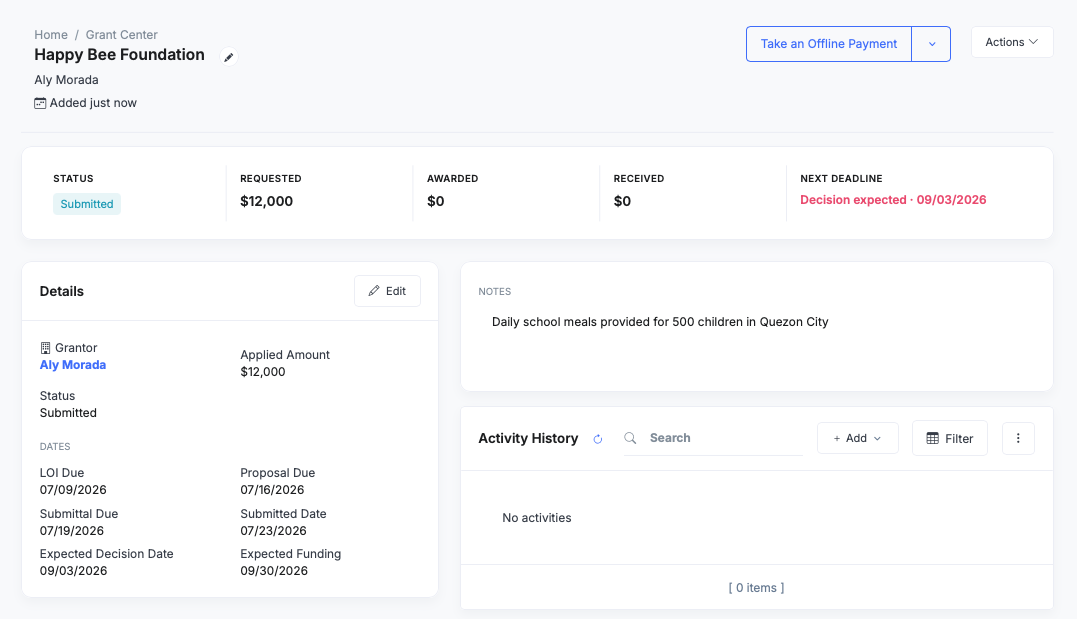1077x619 pixels.
Task: Edit the grant Details
Action: (x=387, y=291)
